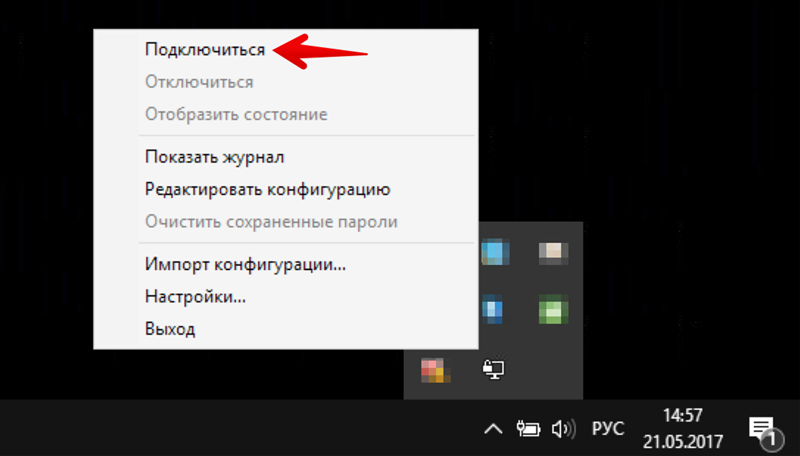
Task: Click the OpenVPN monitor-with-lock tray icon
Action: 493,369
